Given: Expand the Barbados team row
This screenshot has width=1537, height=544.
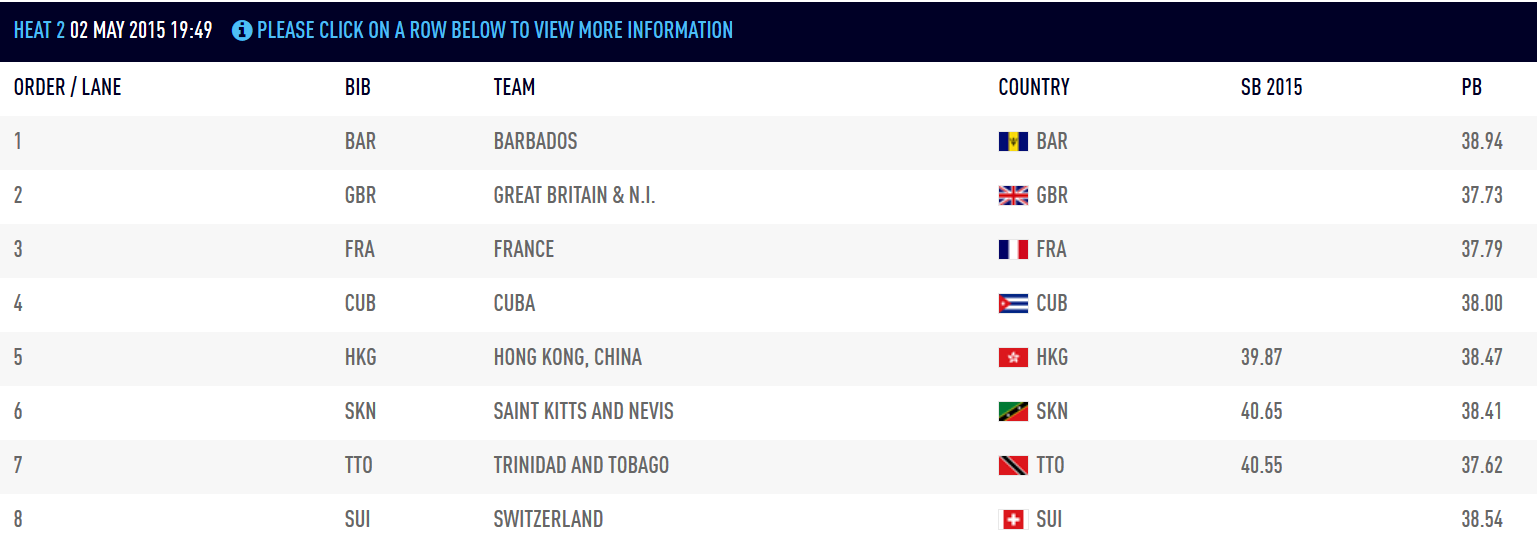Looking at the screenshot, I should (768, 141).
